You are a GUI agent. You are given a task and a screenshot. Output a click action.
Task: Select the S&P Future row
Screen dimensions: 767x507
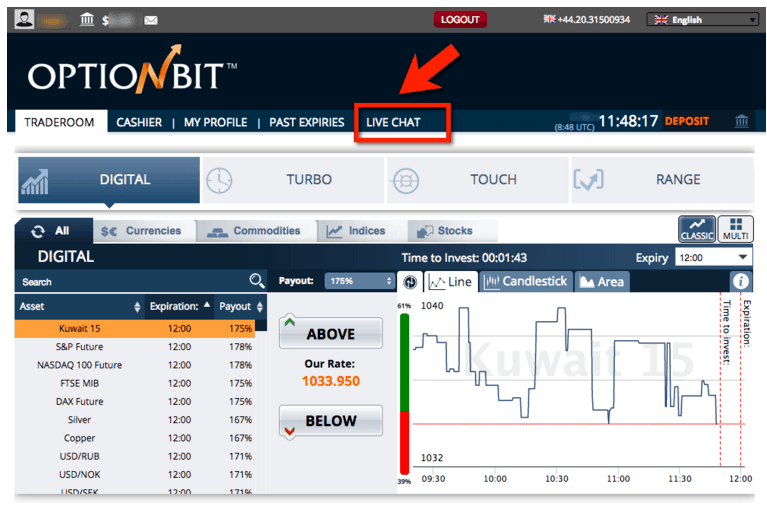[135, 346]
